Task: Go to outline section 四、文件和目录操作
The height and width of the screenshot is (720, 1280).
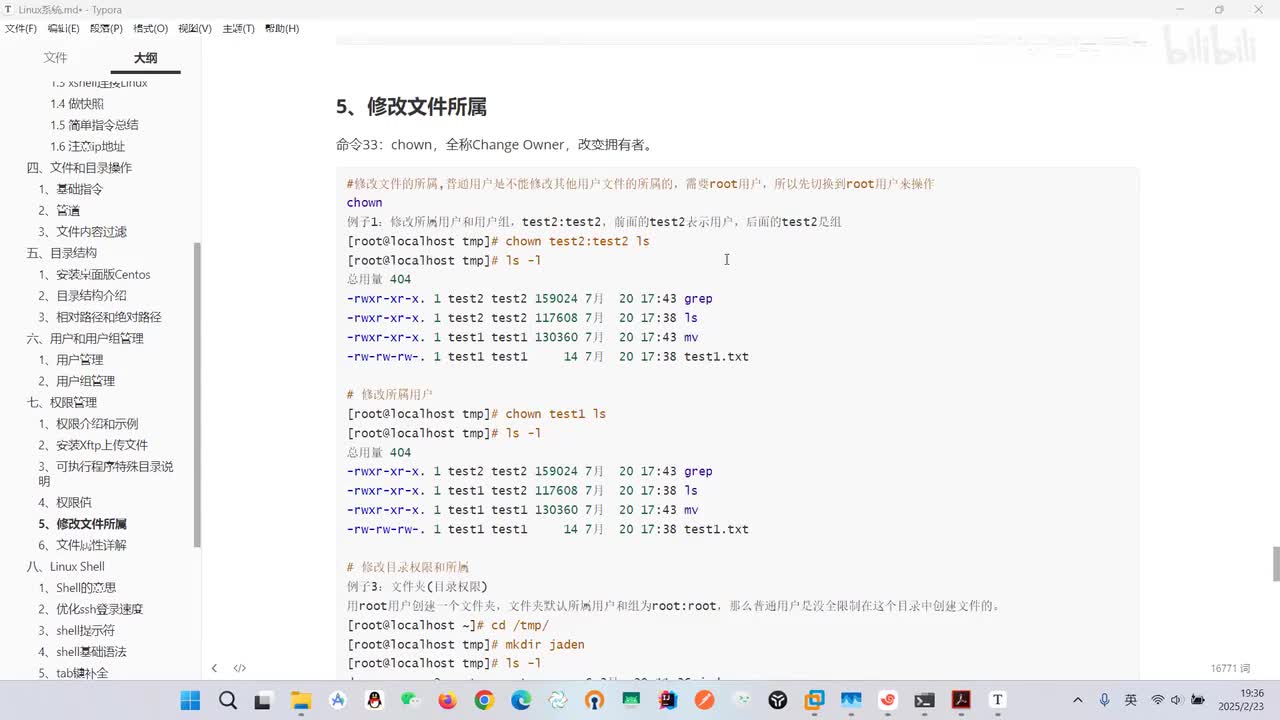Action: pos(79,168)
